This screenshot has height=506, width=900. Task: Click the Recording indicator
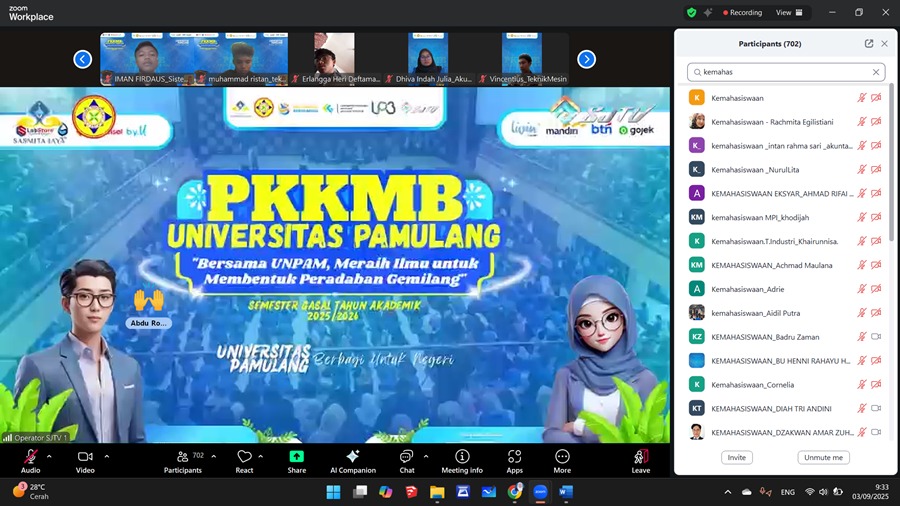click(x=742, y=13)
